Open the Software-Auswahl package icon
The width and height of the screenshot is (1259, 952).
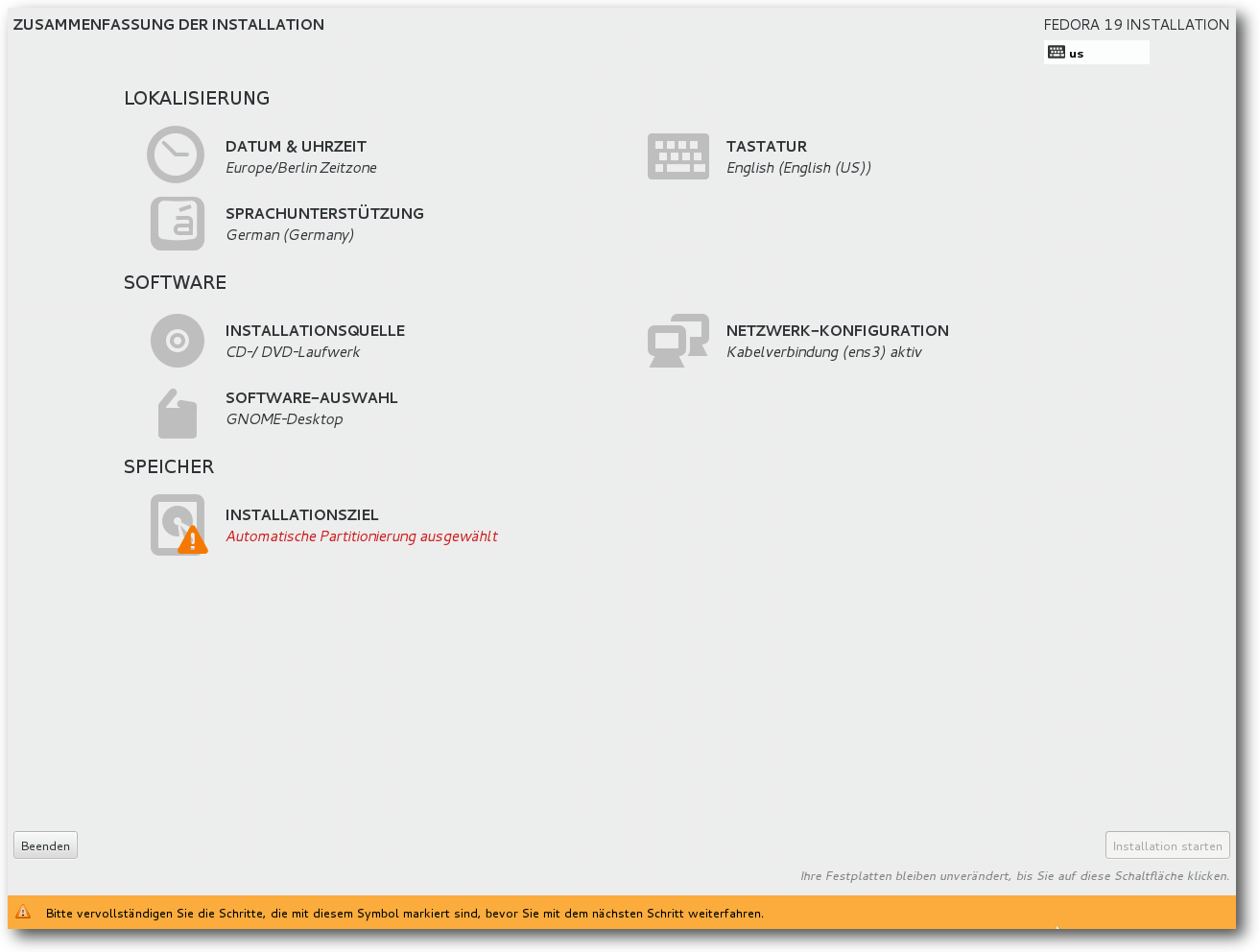coord(178,414)
